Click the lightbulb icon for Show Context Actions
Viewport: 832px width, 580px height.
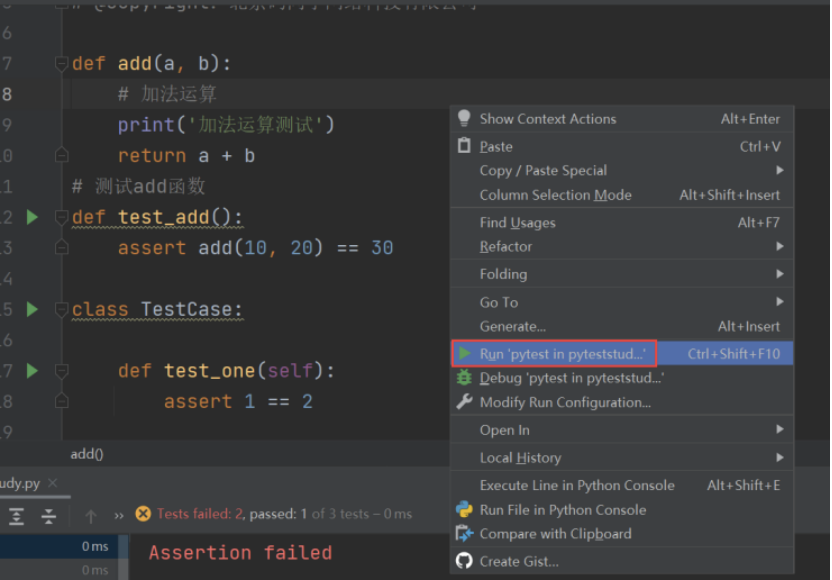tap(464, 118)
